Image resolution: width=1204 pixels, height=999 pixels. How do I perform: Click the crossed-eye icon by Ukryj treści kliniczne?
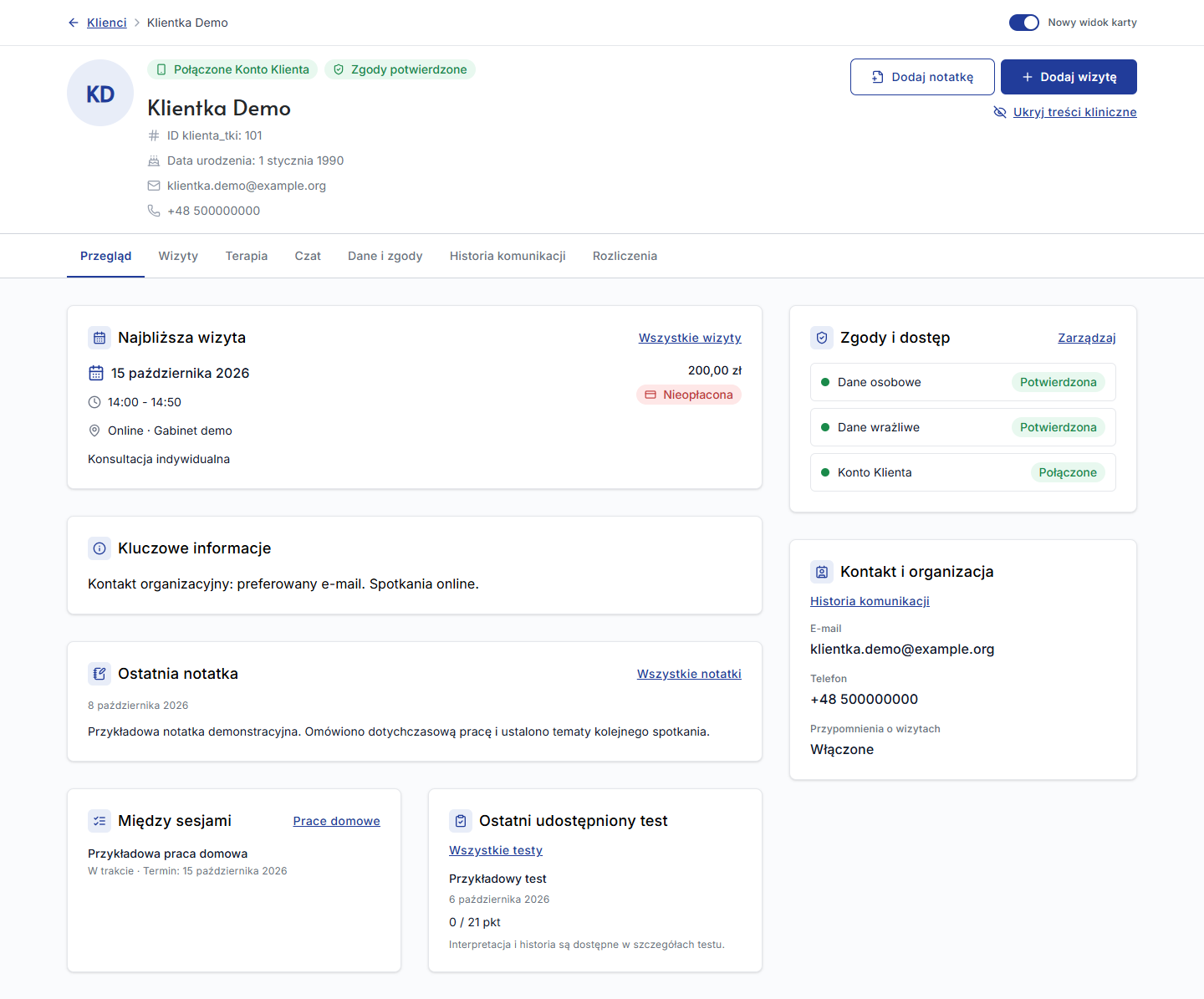[1000, 112]
